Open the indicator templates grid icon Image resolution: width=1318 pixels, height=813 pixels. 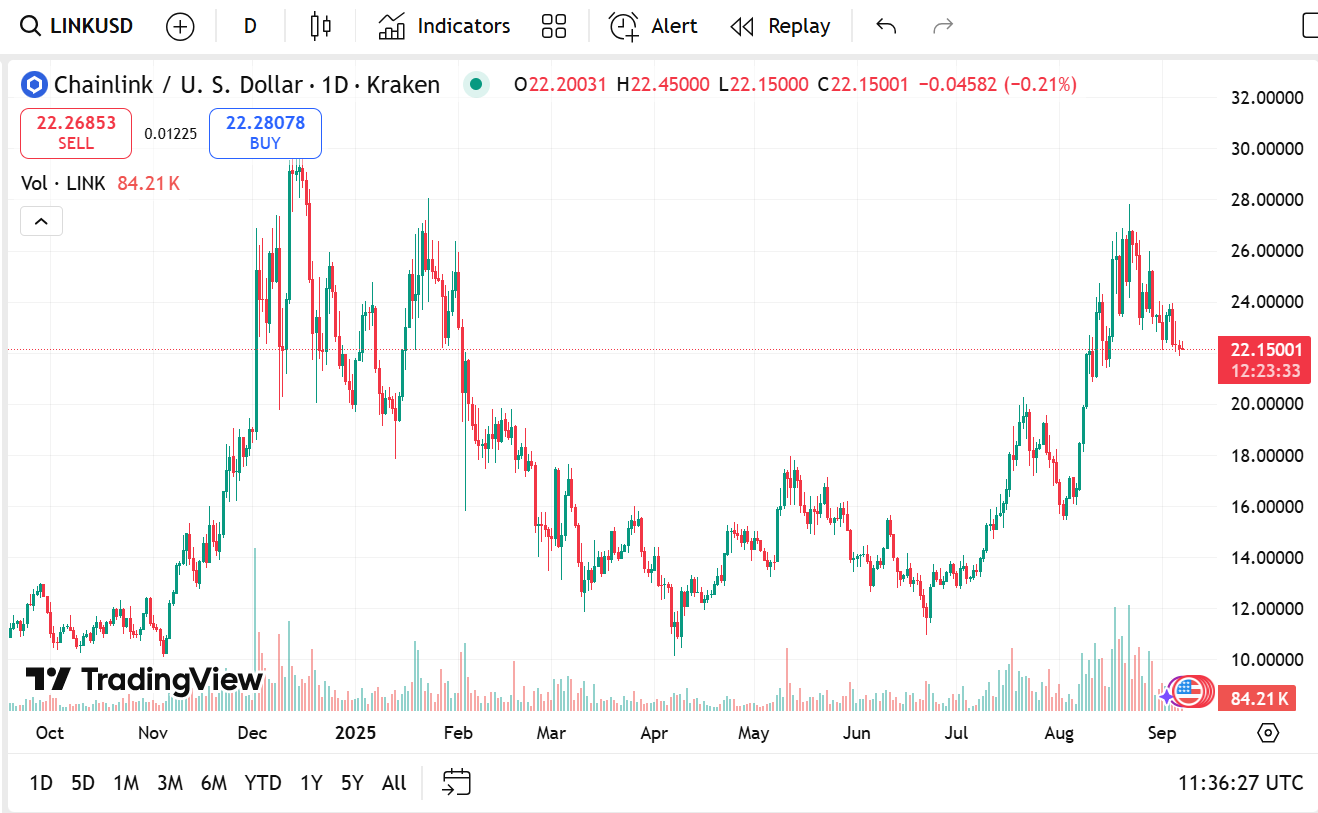click(553, 26)
